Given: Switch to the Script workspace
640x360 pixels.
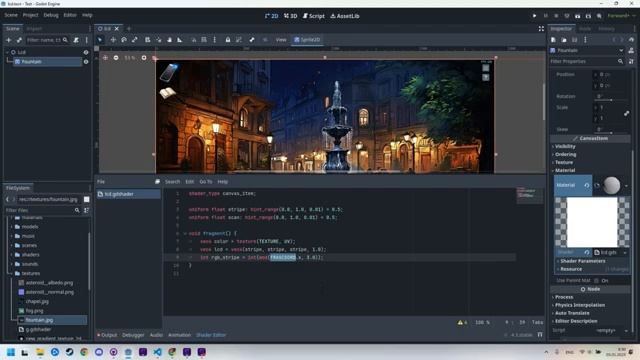Looking at the screenshot, I should [x=313, y=16].
